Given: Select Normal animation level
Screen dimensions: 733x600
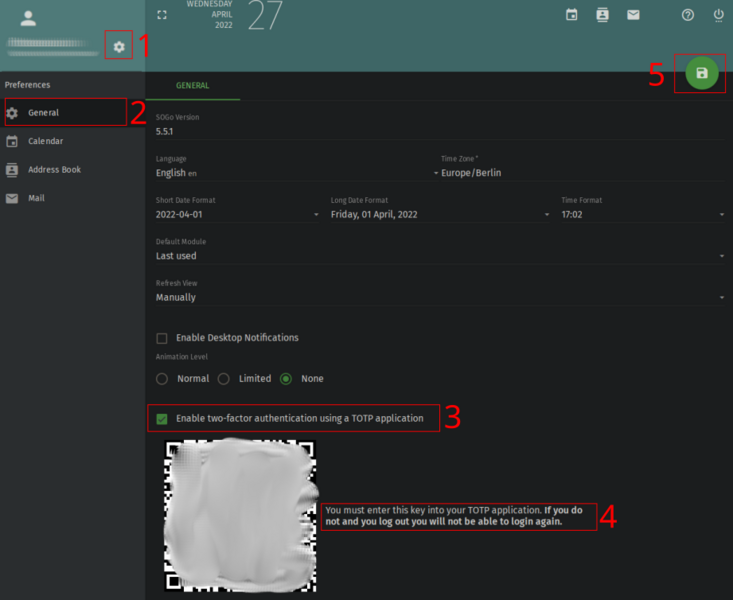Looking at the screenshot, I should 162,378.
